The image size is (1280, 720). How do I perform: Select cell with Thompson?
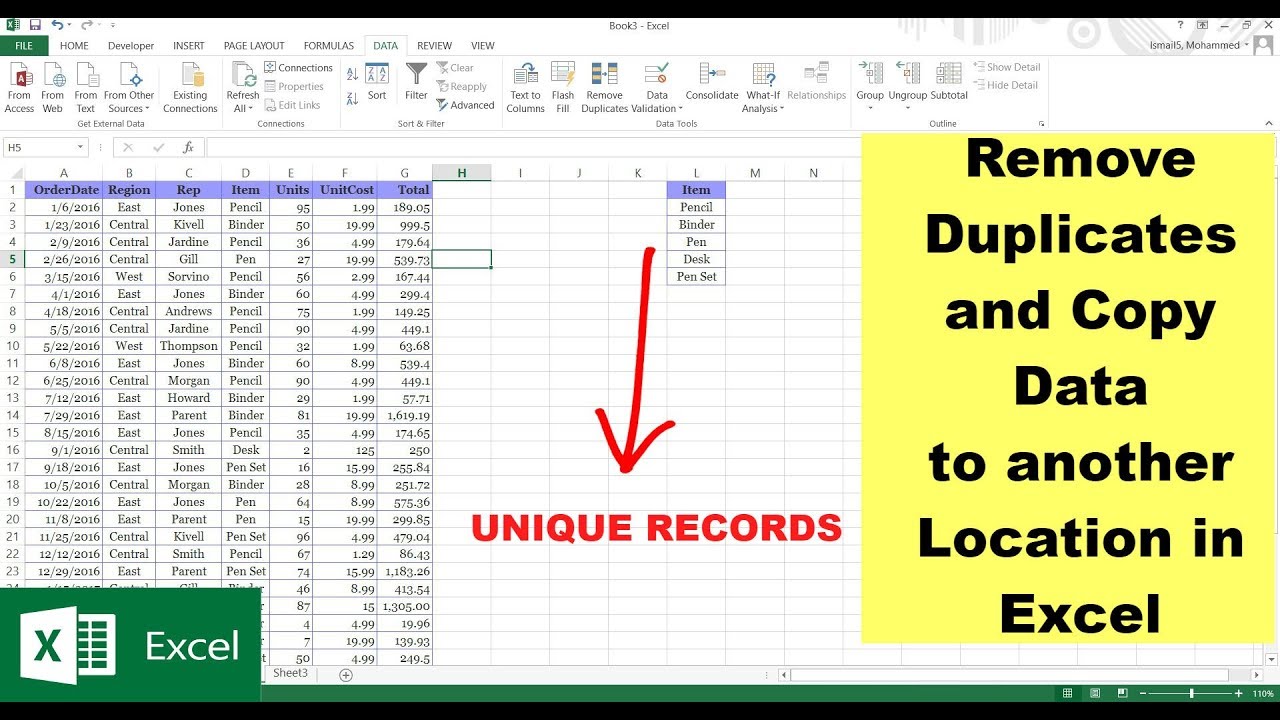188,346
